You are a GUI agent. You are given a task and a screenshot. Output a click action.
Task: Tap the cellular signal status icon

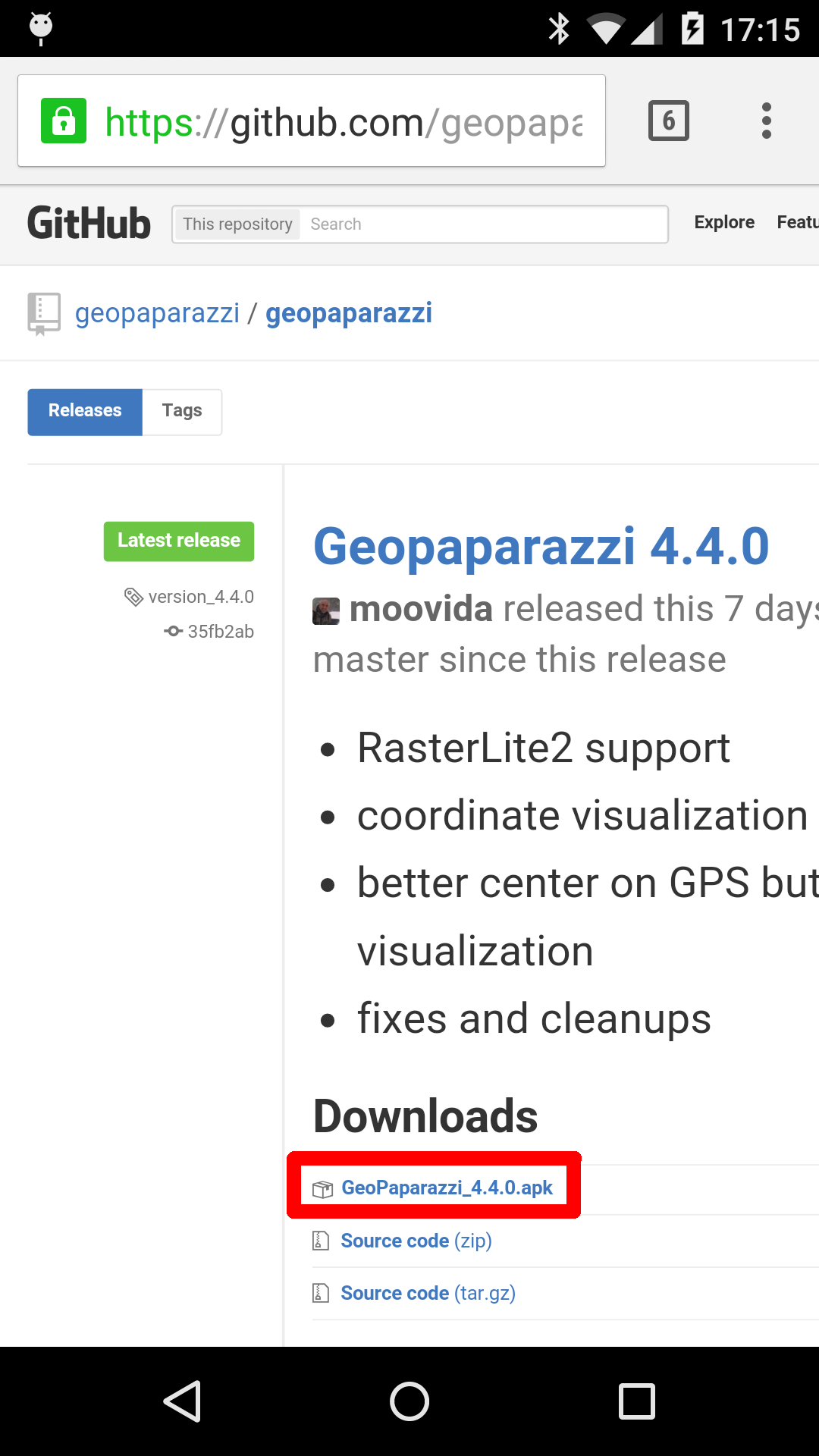pos(647,30)
